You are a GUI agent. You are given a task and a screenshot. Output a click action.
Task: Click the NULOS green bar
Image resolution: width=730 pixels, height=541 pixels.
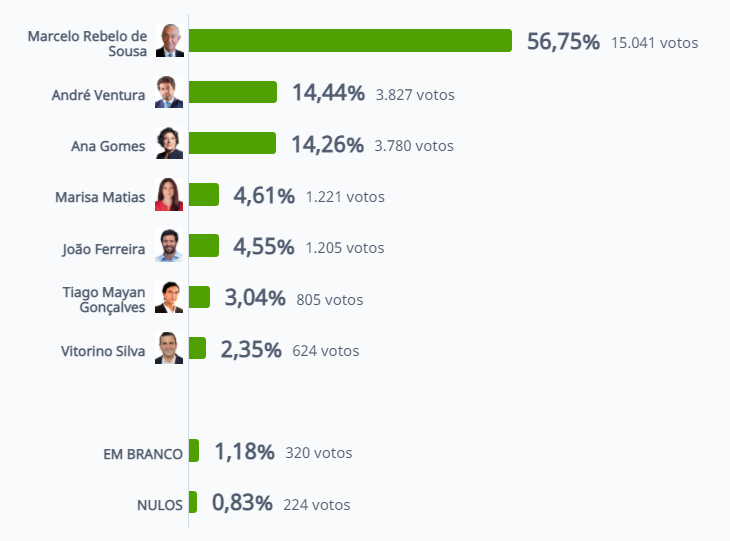[193, 502]
